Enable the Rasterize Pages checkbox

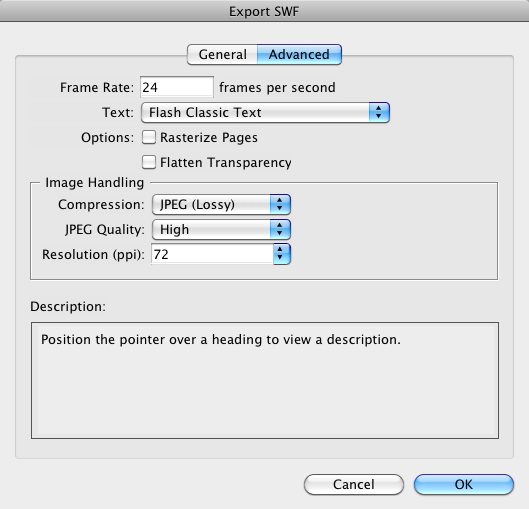point(149,137)
